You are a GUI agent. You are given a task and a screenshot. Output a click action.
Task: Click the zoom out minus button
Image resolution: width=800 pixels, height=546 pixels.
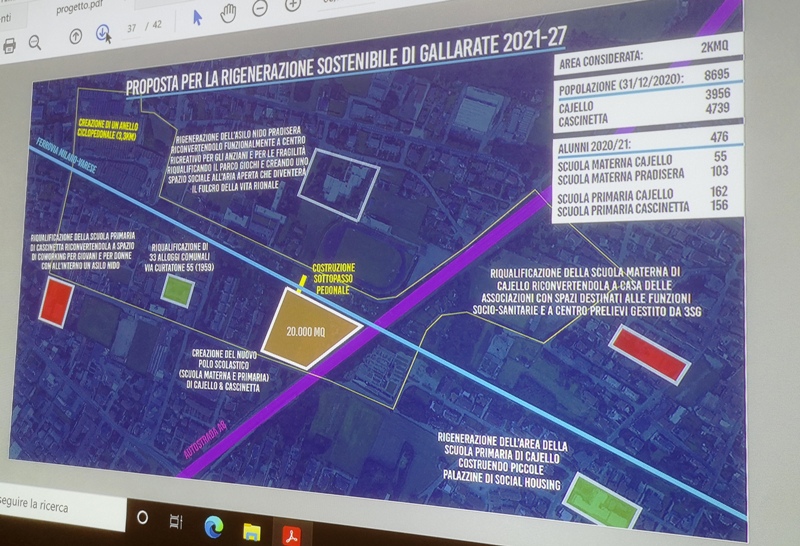pyautogui.click(x=260, y=8)
